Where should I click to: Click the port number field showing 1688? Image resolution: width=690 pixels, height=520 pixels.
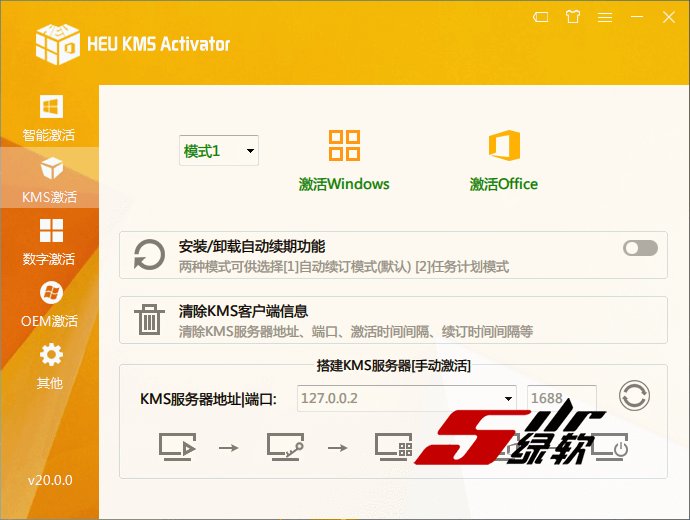tap(561, 398)
